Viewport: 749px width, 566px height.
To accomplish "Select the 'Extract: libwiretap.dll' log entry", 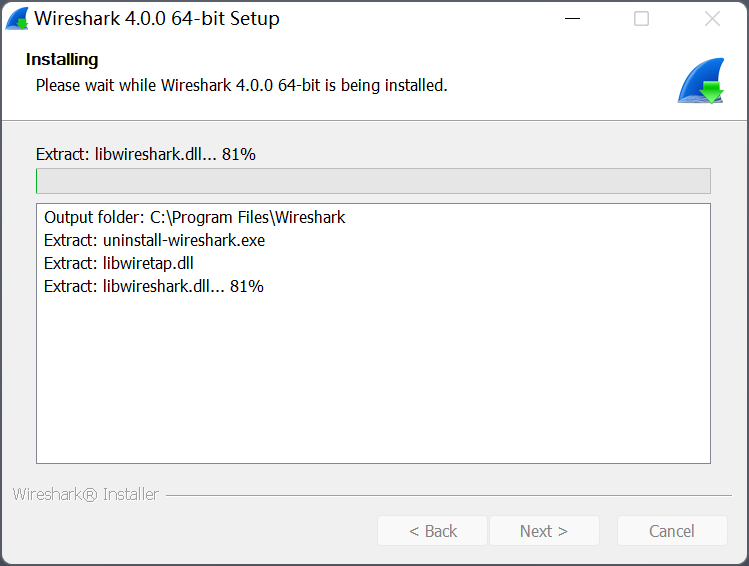I will [x=118, y=263].
